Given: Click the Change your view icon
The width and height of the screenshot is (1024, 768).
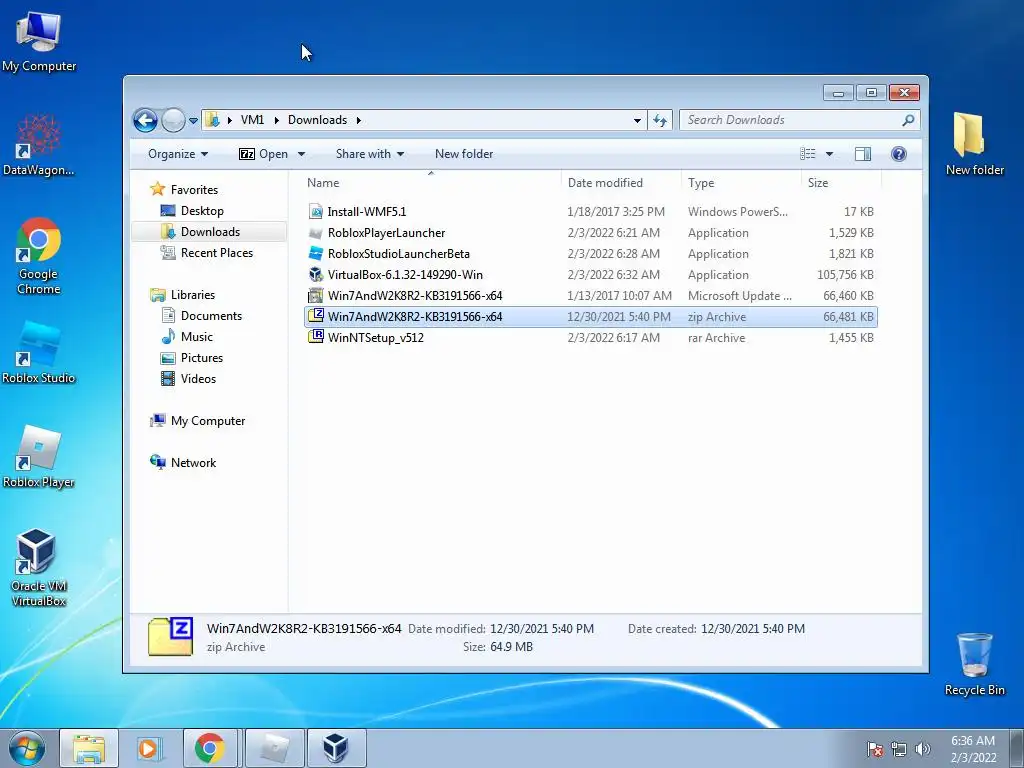Looking at the screenshot, I should (808, 154).
